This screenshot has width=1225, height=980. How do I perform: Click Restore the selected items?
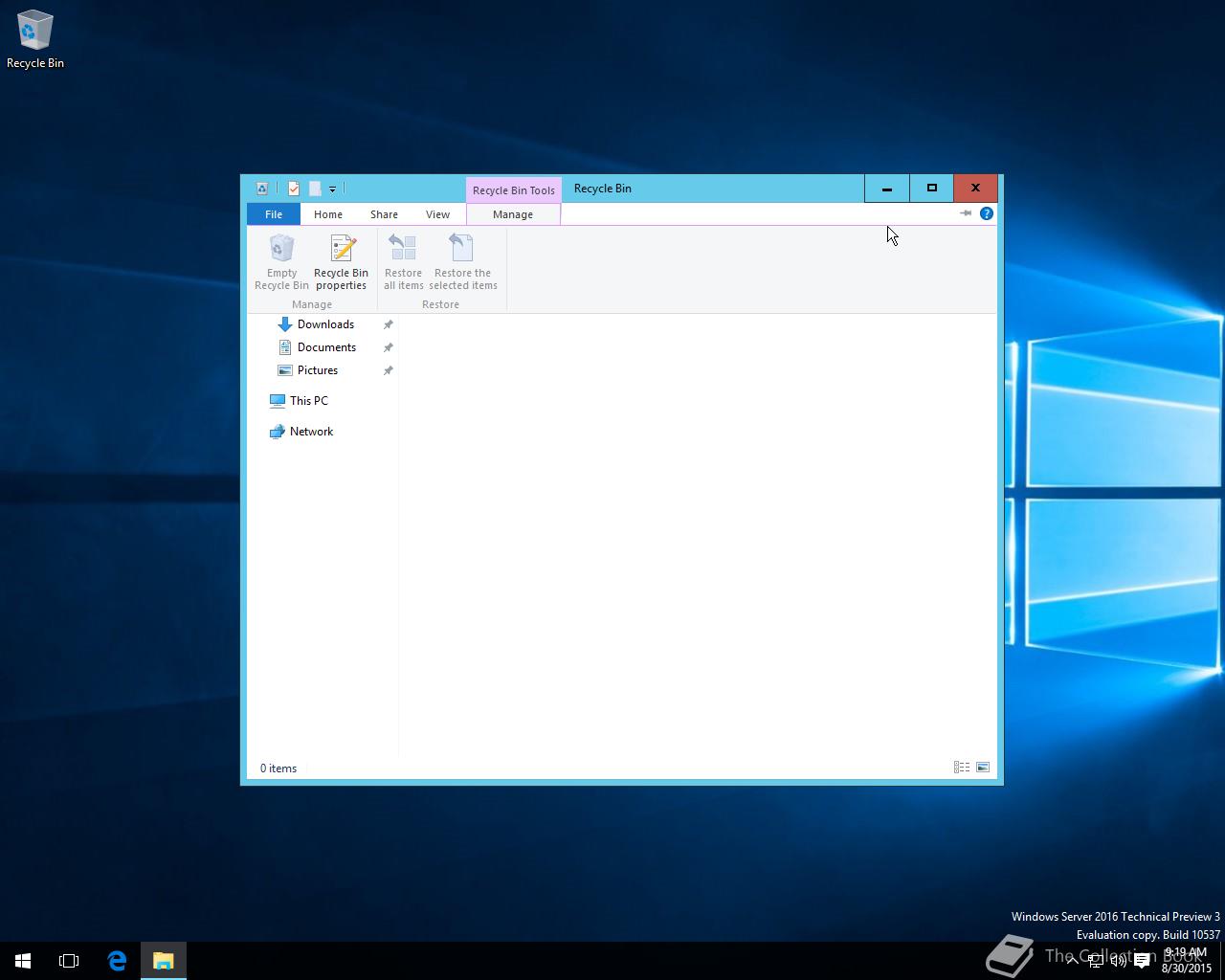point(463,262)
